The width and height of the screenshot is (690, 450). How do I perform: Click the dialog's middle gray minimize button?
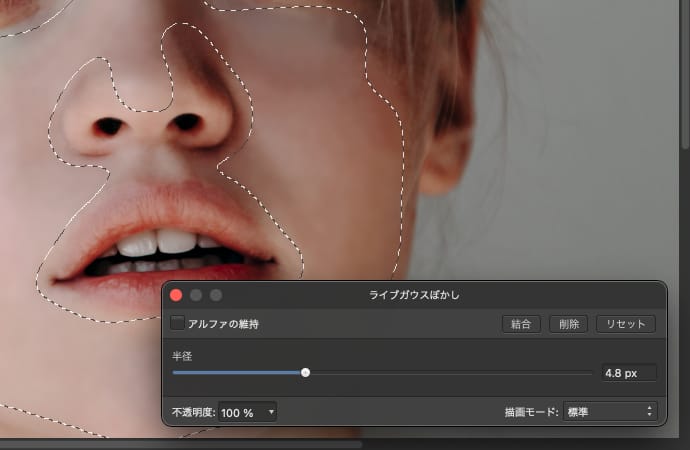tap(196, 295)
